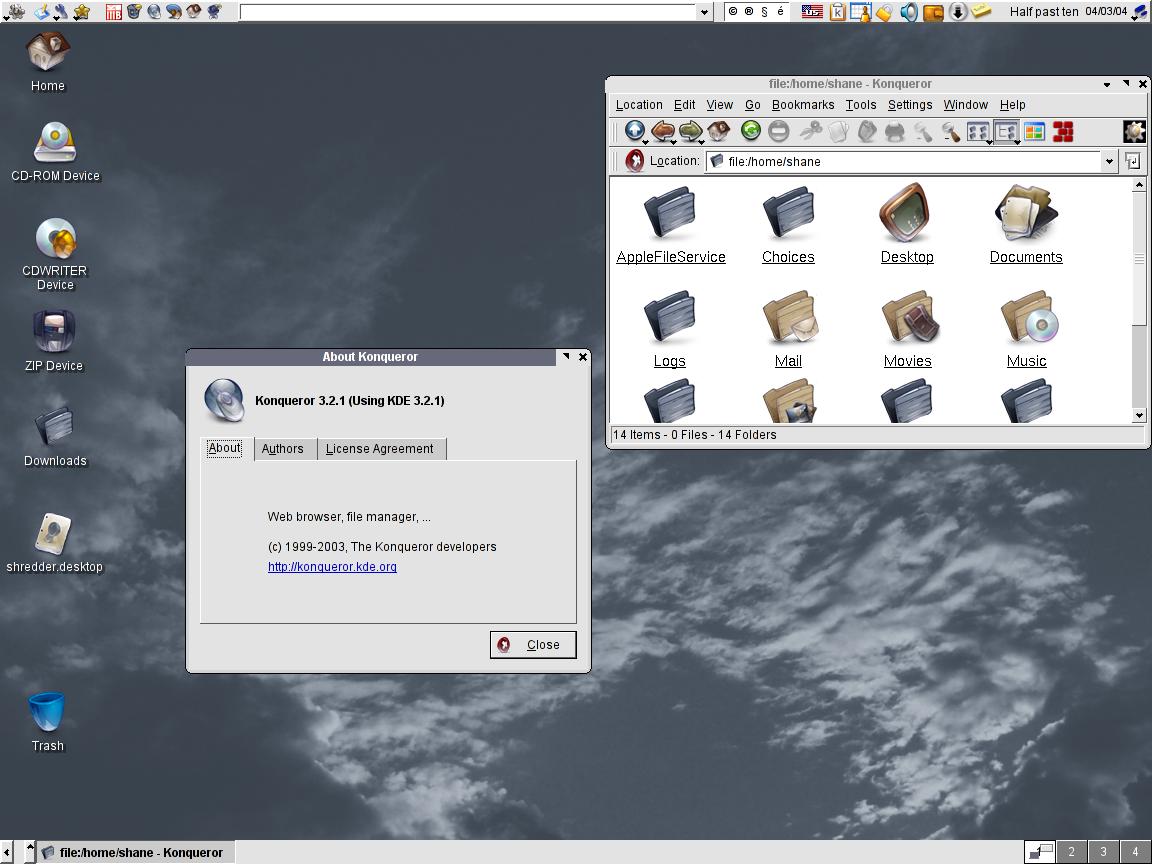1152x864 pixels.
Task: Click the gear throbber icon in Konqueror
Action: [1134, 132]
